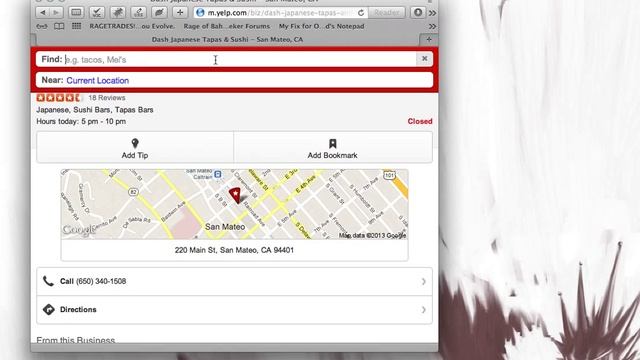Select Dash Japanese Tapas & Sushi tab
This screenshot has width=640, height=360.
pos(227,40)
